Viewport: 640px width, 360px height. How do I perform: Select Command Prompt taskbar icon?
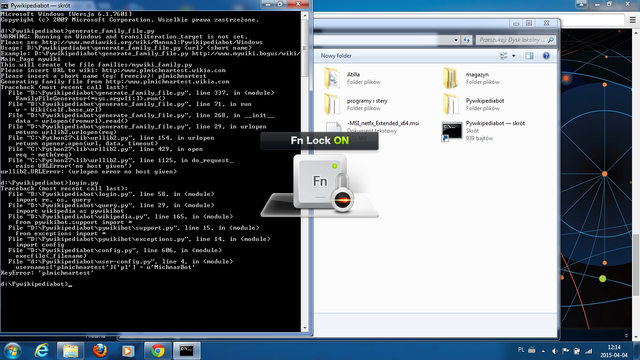pyautogui.click(x=187, y=351)
